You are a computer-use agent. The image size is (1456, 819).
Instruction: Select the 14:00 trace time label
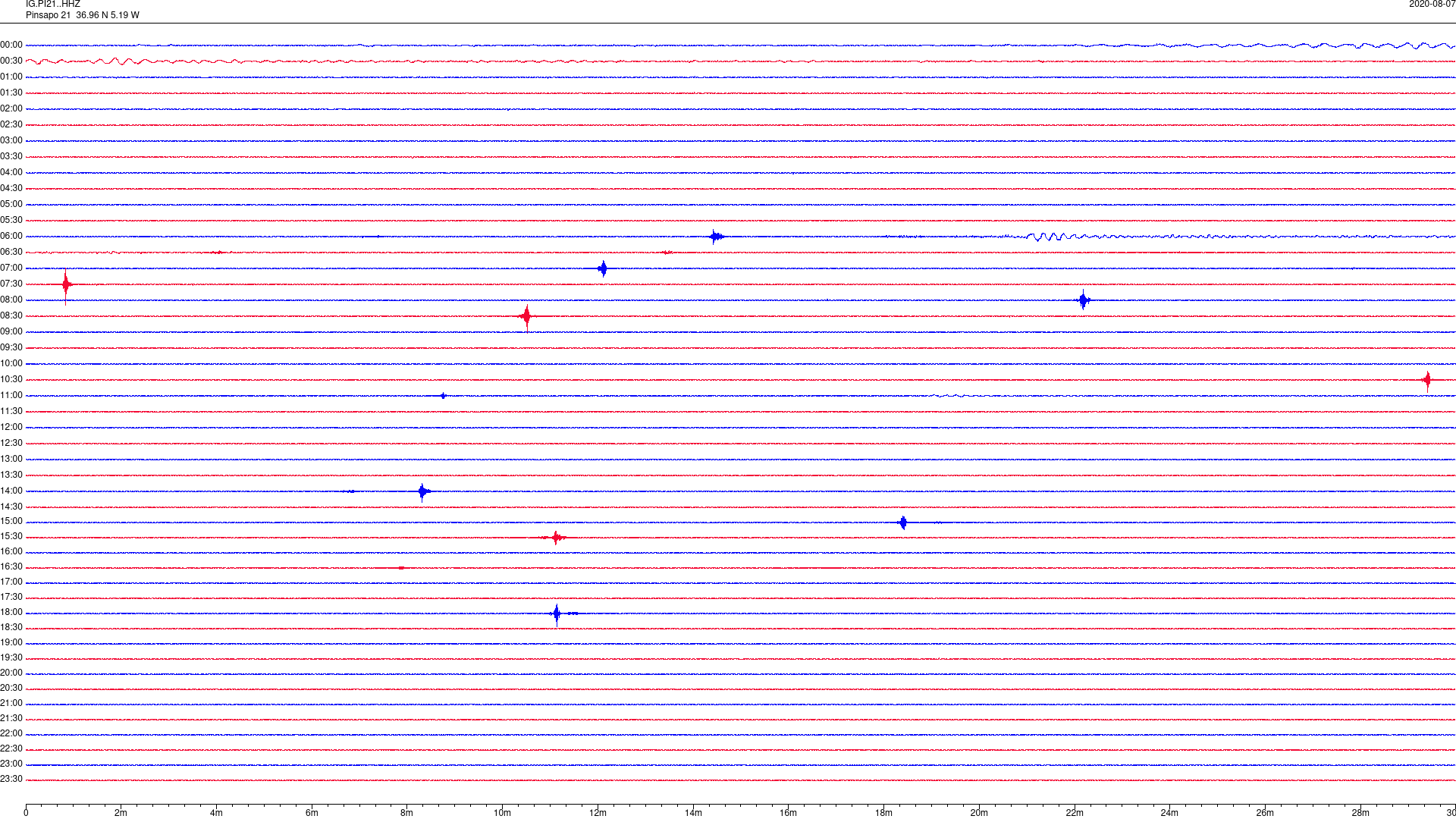(11, 491)
